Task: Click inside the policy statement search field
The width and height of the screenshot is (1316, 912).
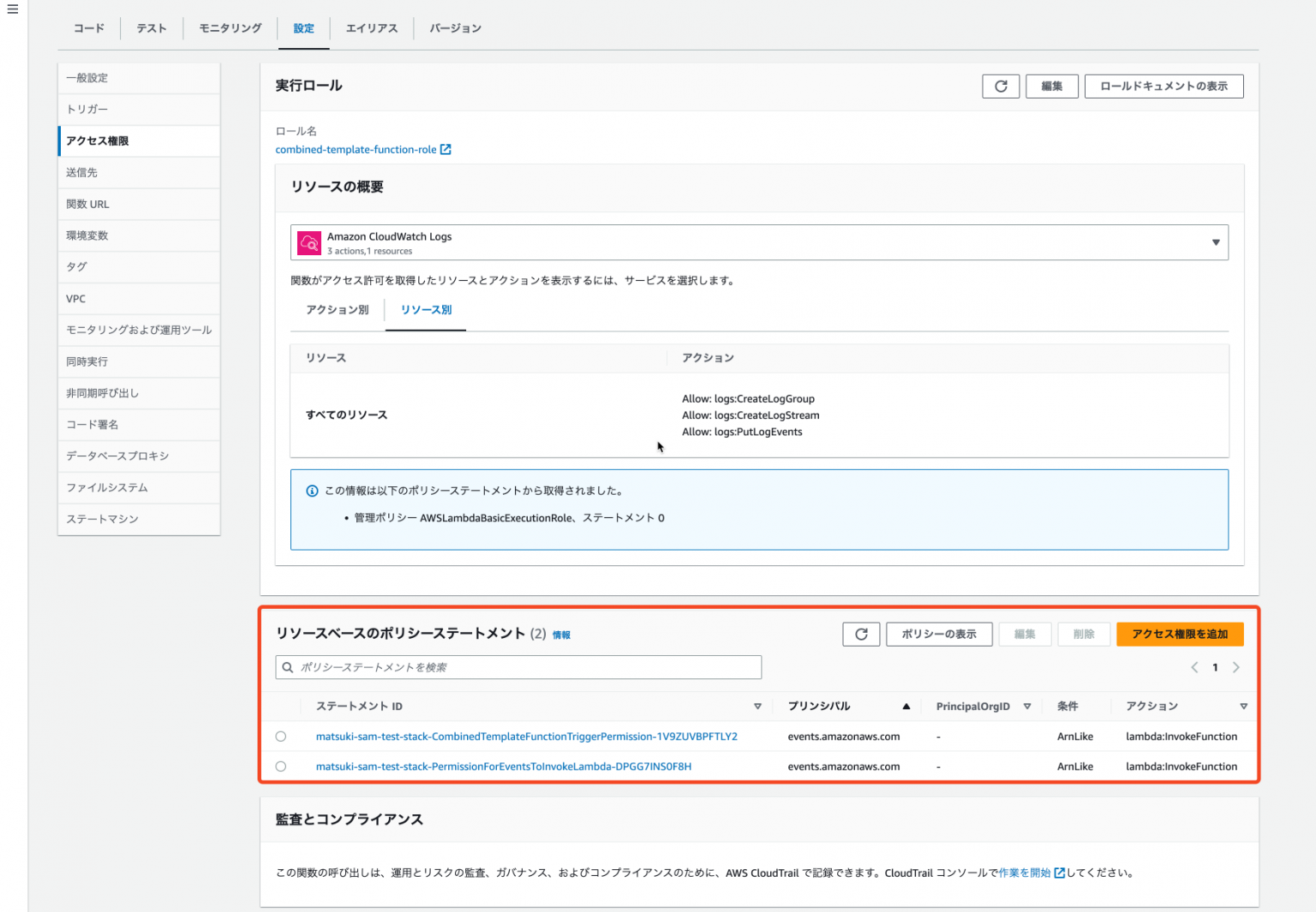Action: pyautogui.click(x=514, y=666)
